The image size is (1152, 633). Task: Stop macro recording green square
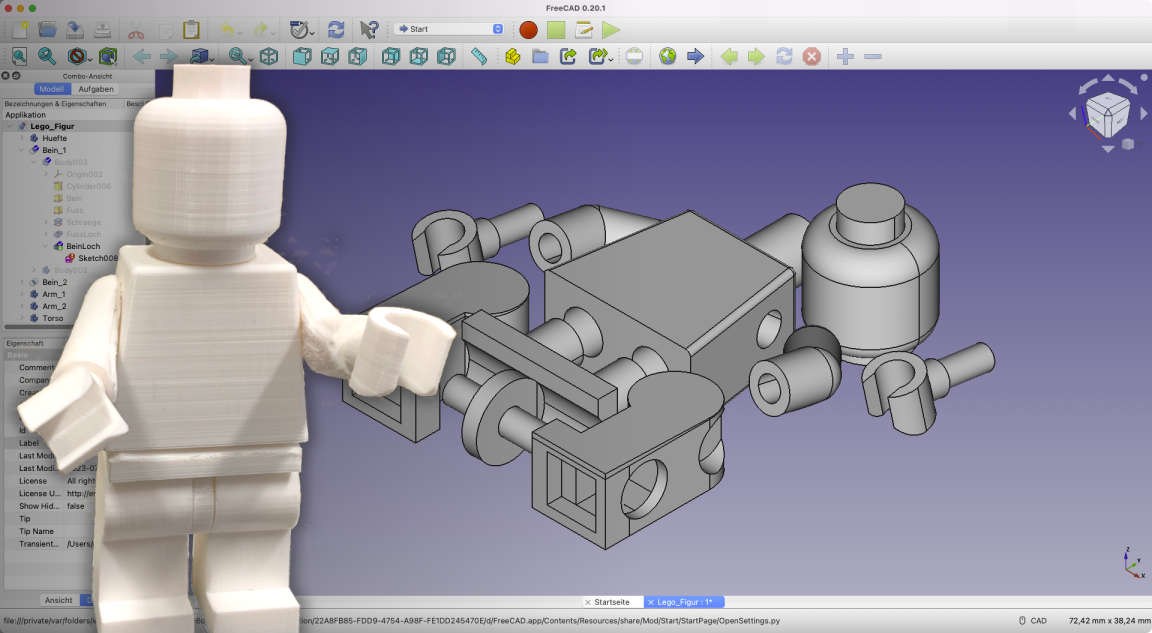(x=556, y=29)
